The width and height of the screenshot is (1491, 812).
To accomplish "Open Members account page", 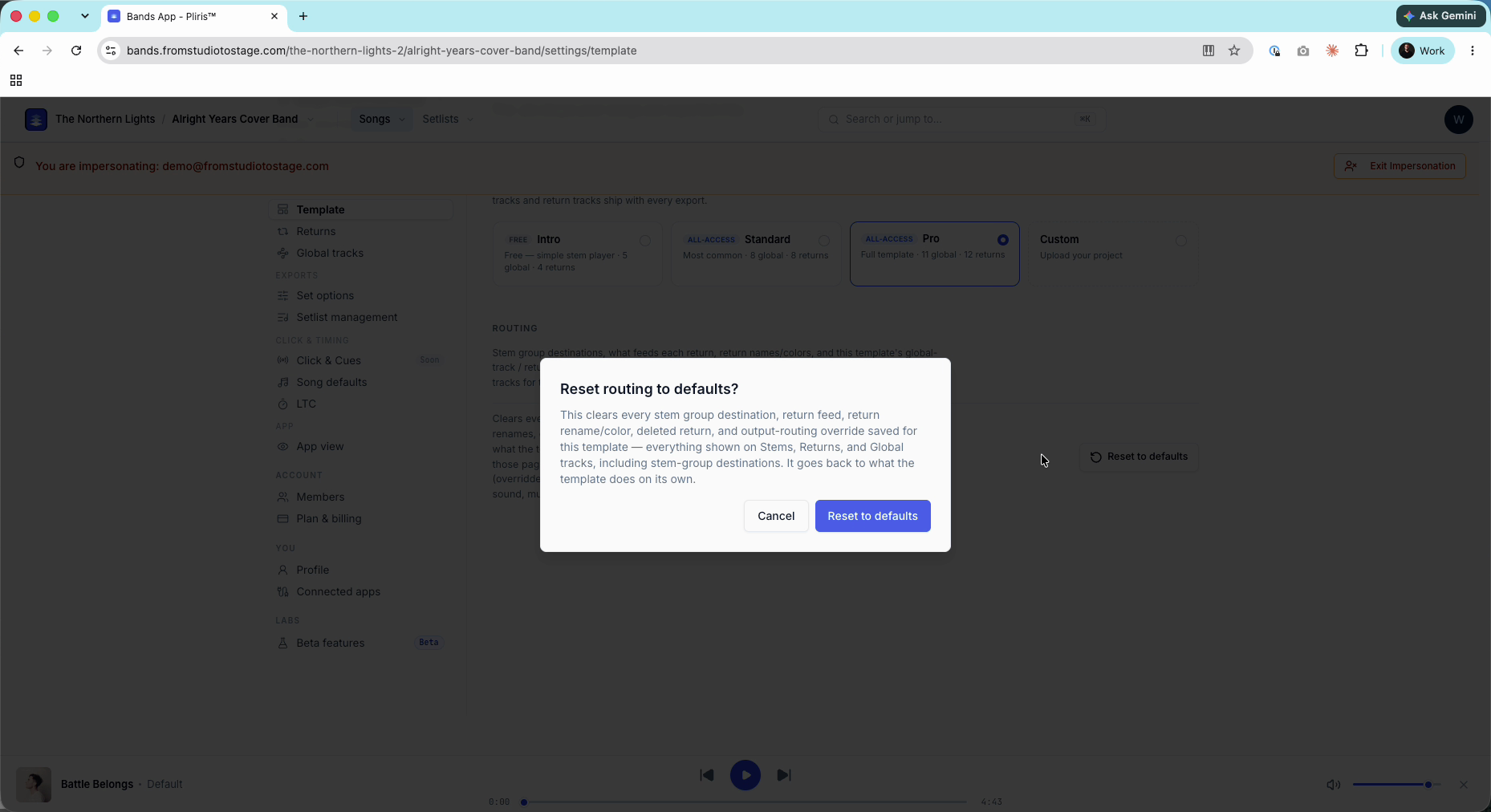I will [361, 497].
